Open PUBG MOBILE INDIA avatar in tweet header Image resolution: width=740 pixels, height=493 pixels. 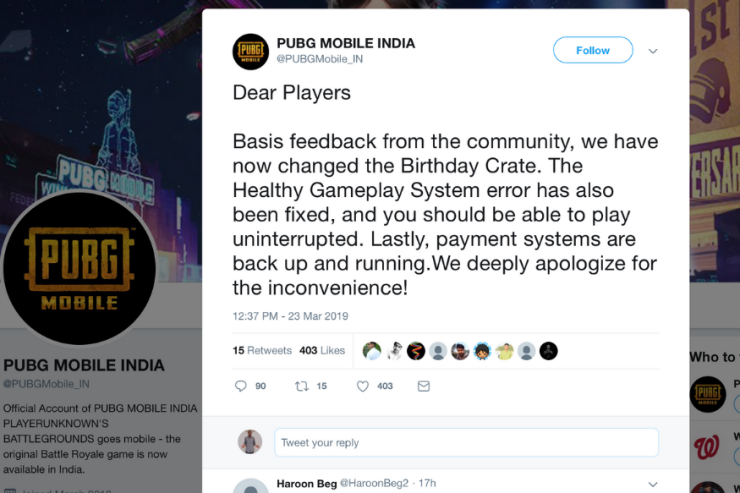coord(250,51)
